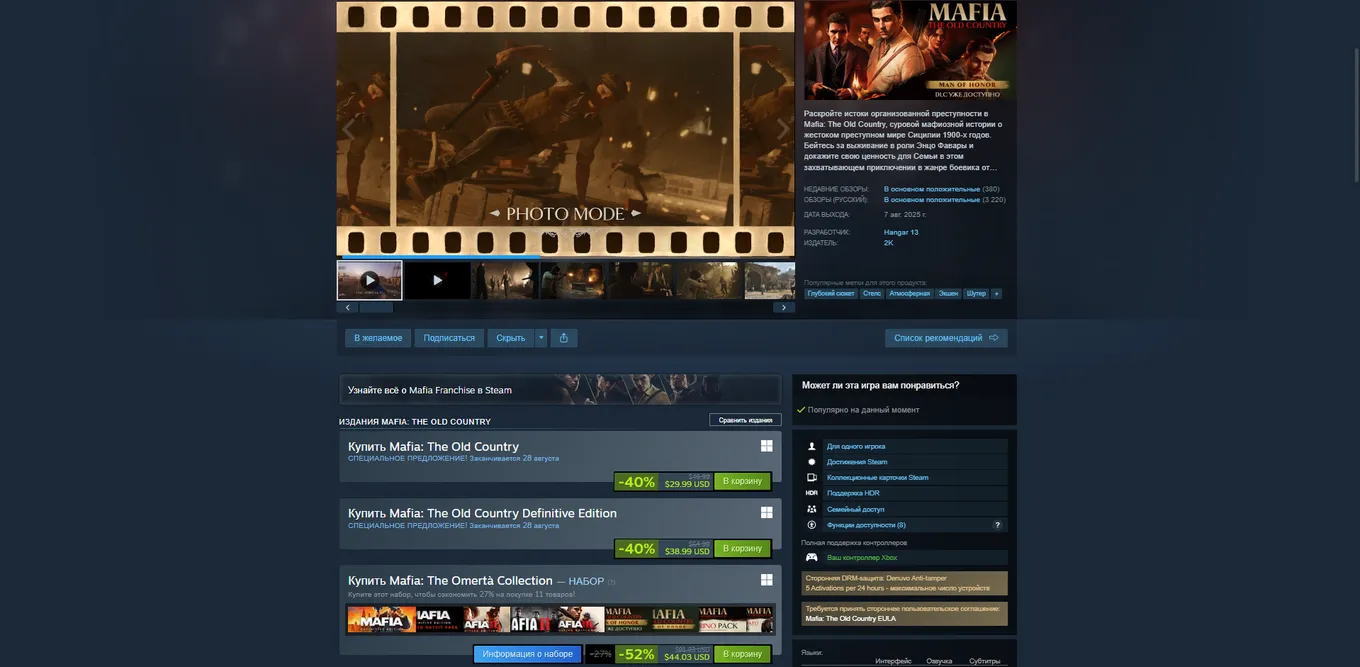Add Definitive Edition to cart

(x=742, y=549)
